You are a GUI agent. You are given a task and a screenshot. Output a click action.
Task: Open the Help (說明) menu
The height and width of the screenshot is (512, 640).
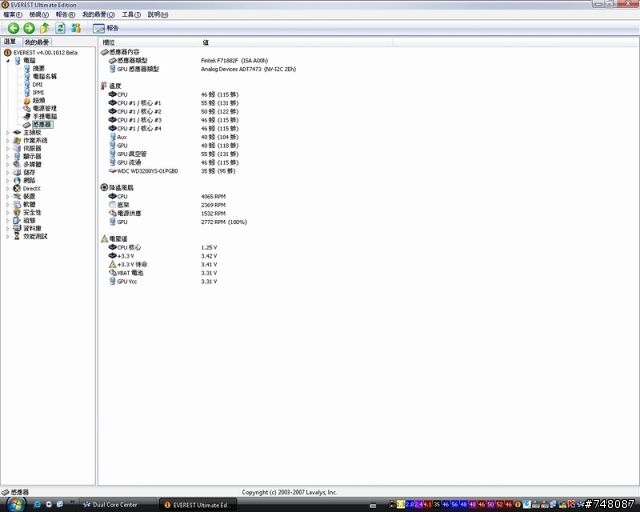158,15
